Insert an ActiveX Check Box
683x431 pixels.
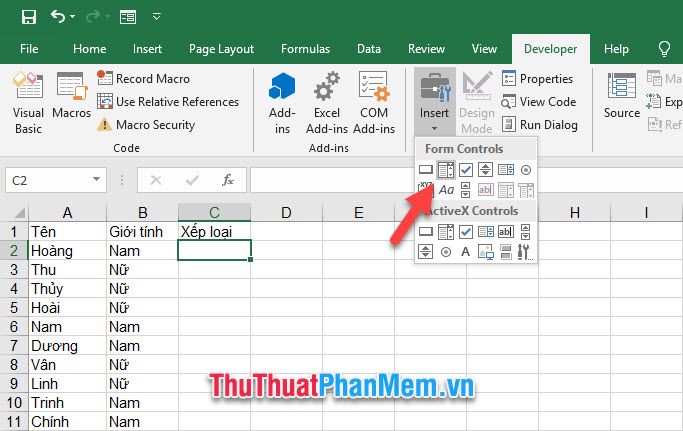pos(466,231)
